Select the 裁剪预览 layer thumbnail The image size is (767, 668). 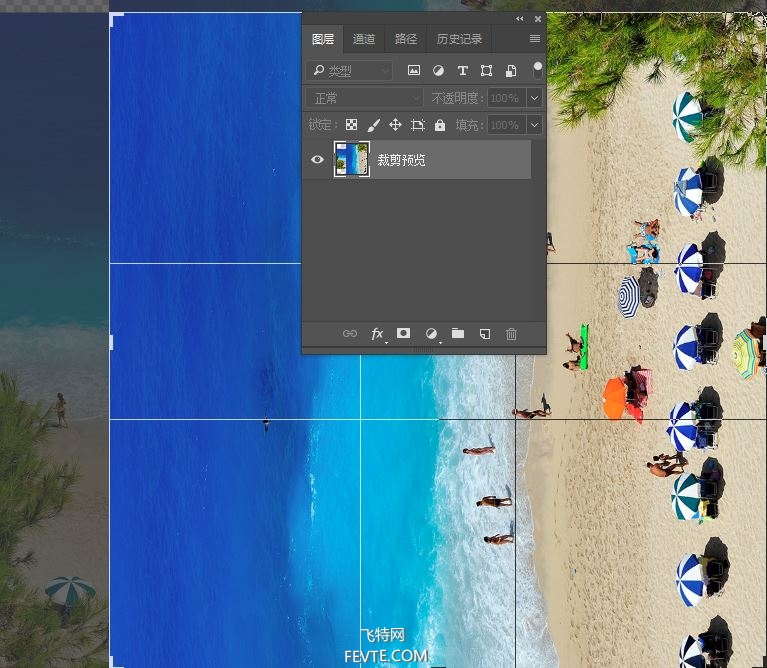[352, 159]
